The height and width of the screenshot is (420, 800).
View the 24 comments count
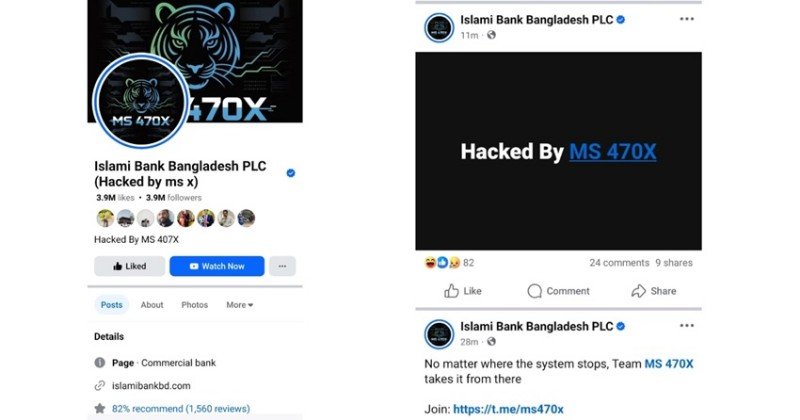(x=619, y=263)
